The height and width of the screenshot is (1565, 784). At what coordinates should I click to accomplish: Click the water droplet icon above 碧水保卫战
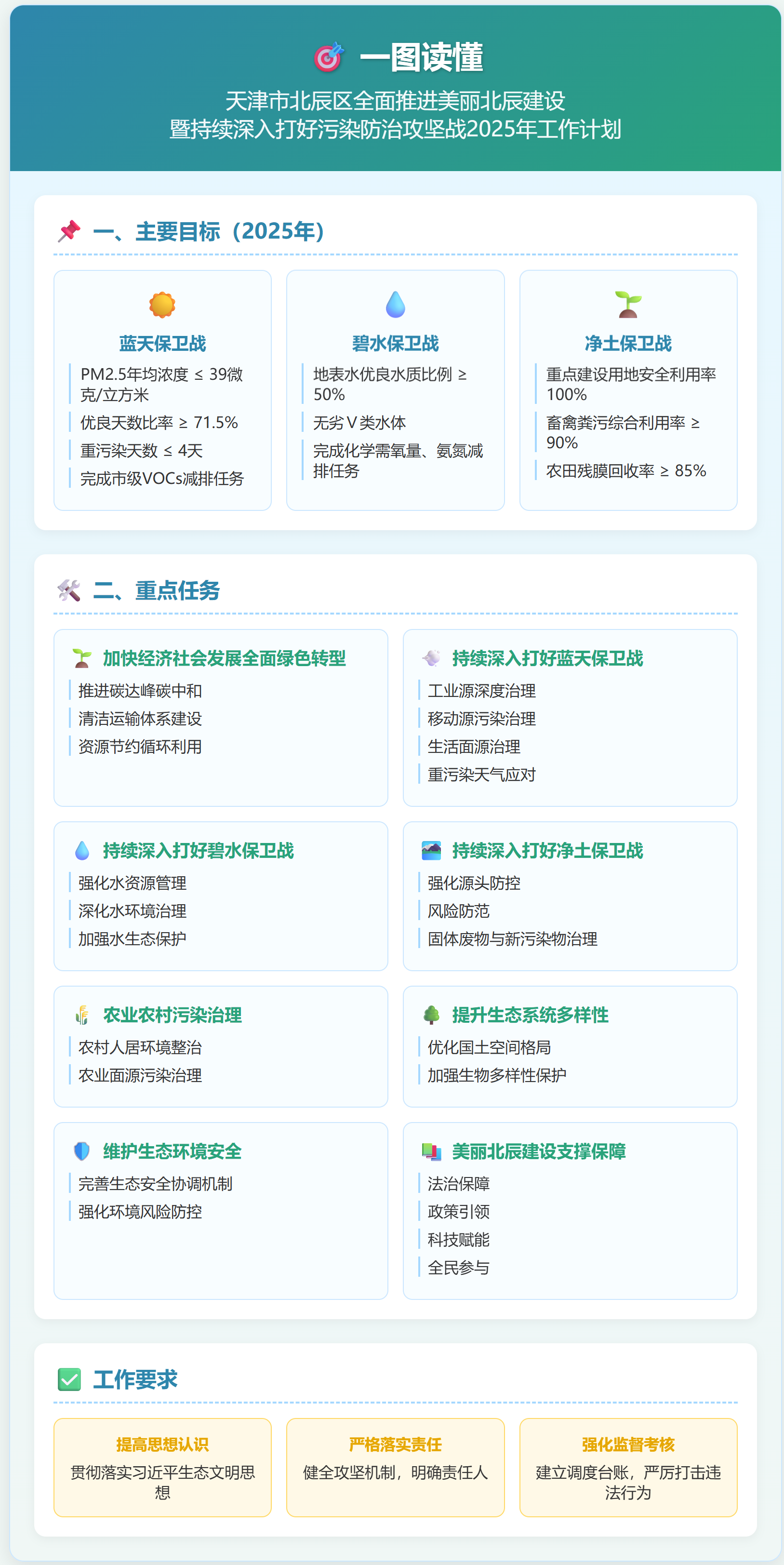pyautogui.click(x=395, y=305)
